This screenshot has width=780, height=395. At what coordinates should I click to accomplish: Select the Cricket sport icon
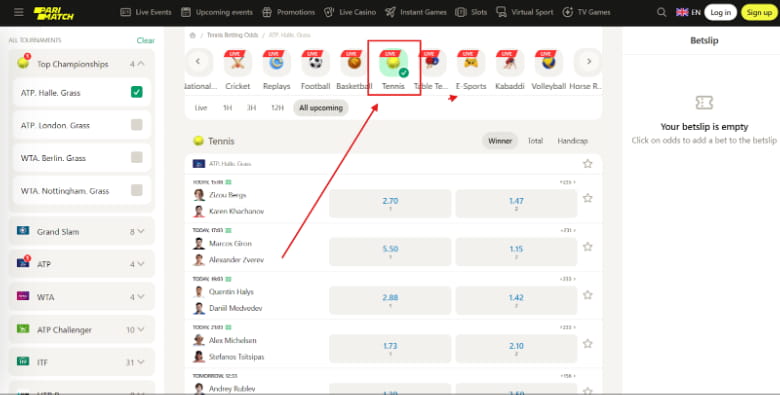238,63
